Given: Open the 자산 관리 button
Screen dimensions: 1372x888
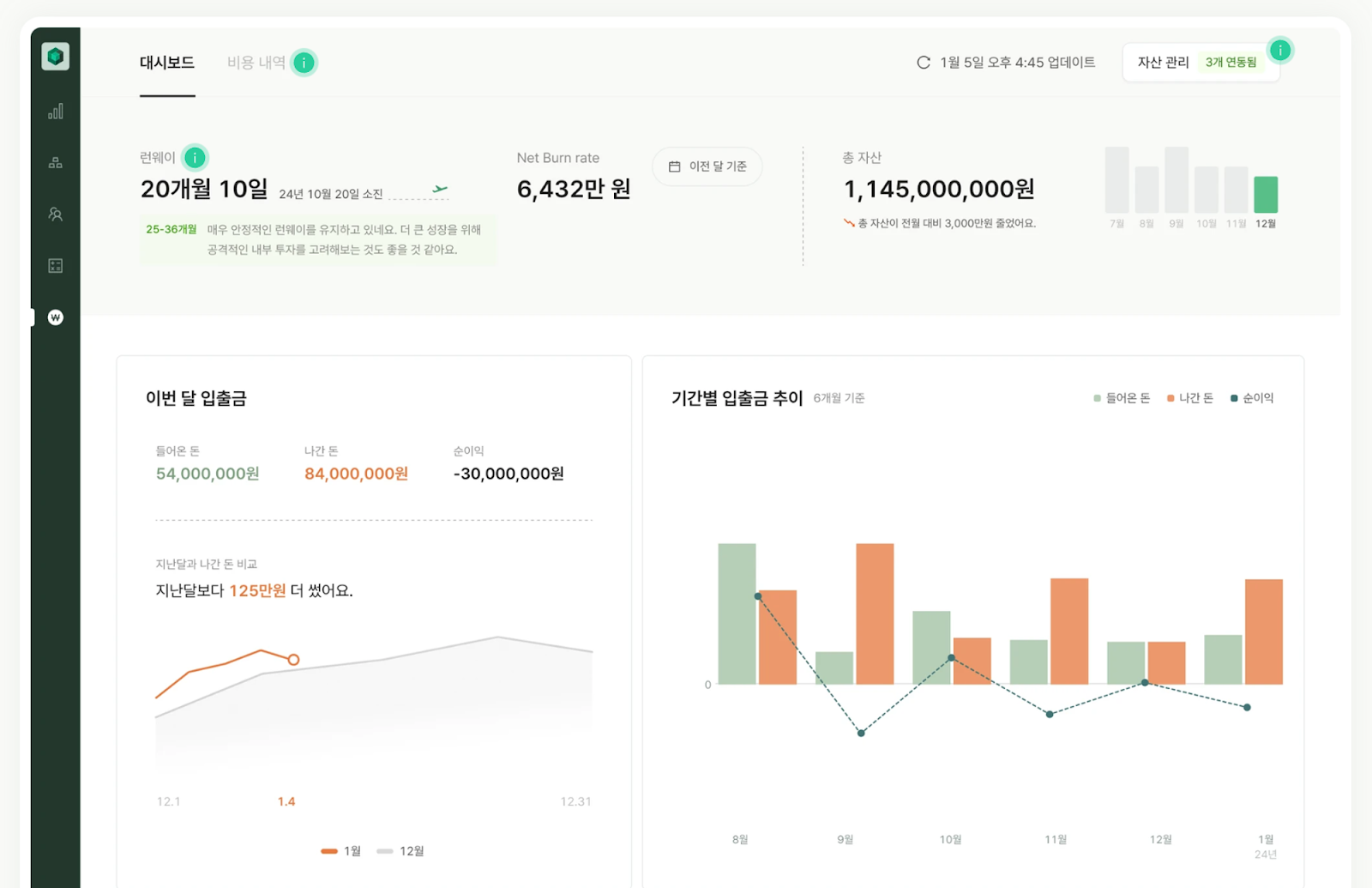Looking at the screenshot, I should (x=1200, y=62).
